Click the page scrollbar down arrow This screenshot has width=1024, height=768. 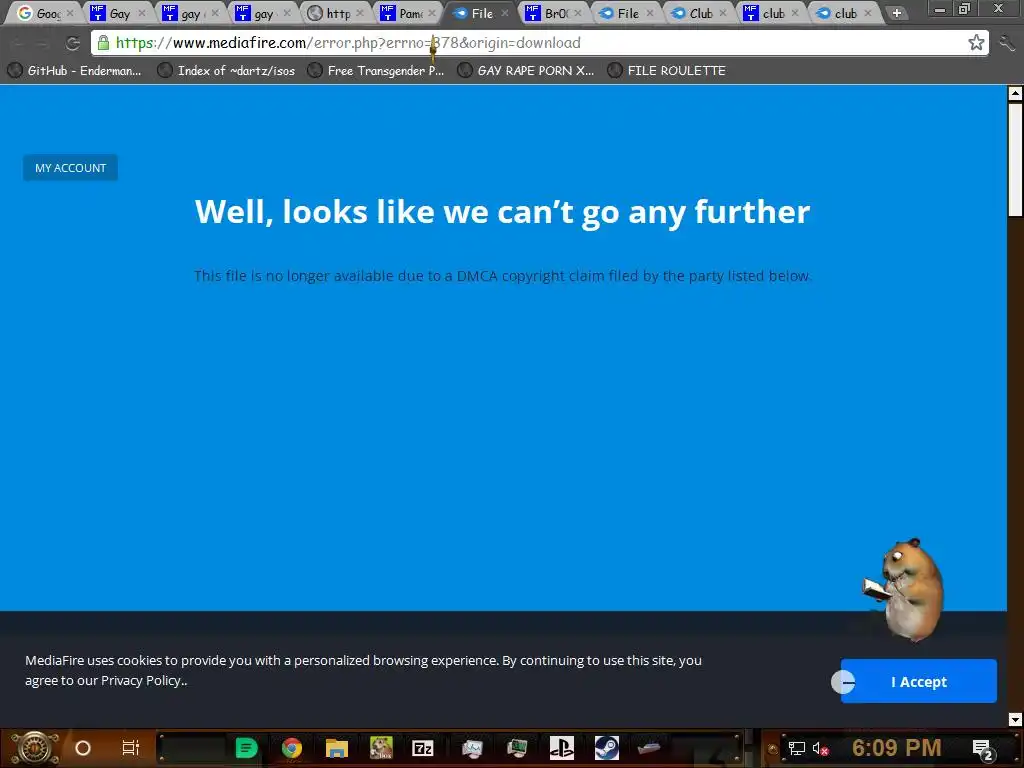(x=1015, y=720)
